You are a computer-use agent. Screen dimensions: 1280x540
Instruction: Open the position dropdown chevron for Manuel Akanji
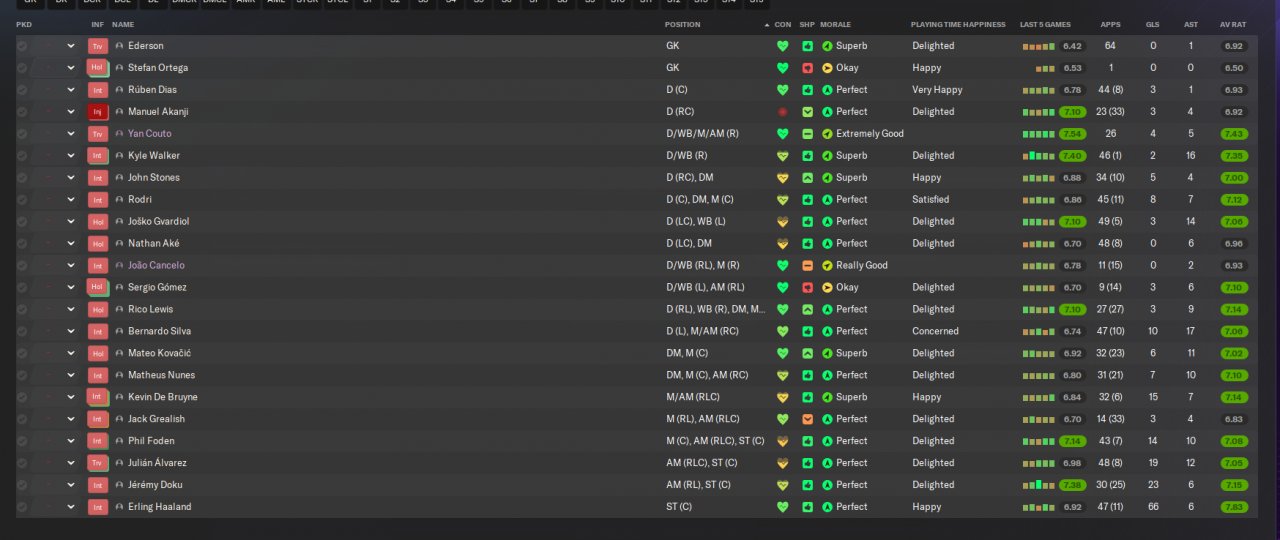(x=71, y=112)
